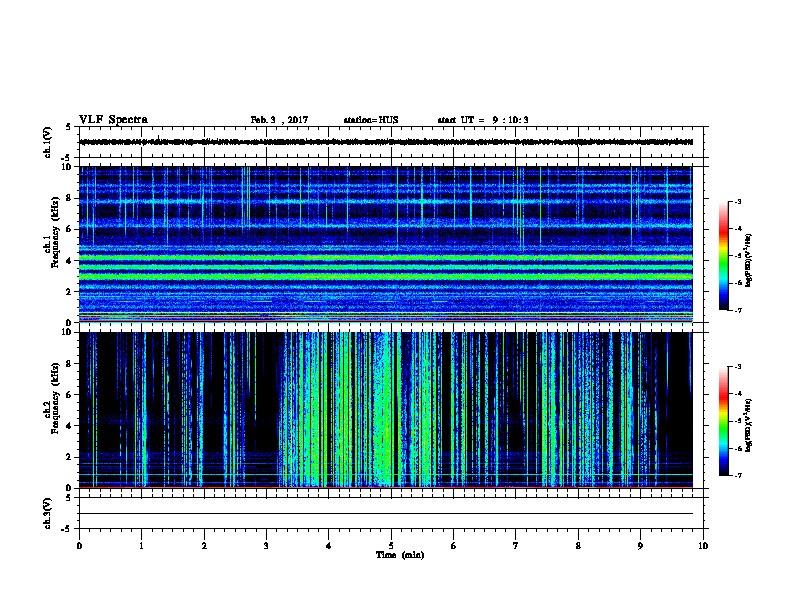Click the upper color bar log(PSD) unit label
792x612 pixels.
pos(748,260)
